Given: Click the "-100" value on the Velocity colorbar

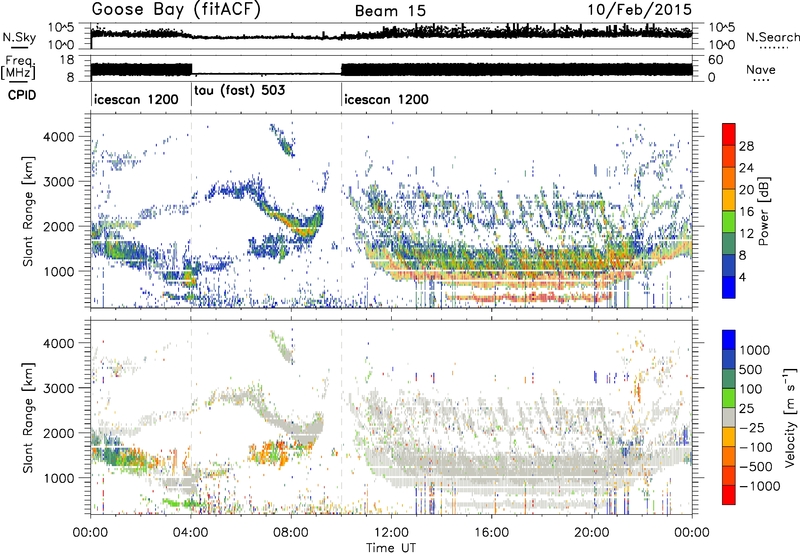Looking at the screenshot, I should (x=756, y=447).
